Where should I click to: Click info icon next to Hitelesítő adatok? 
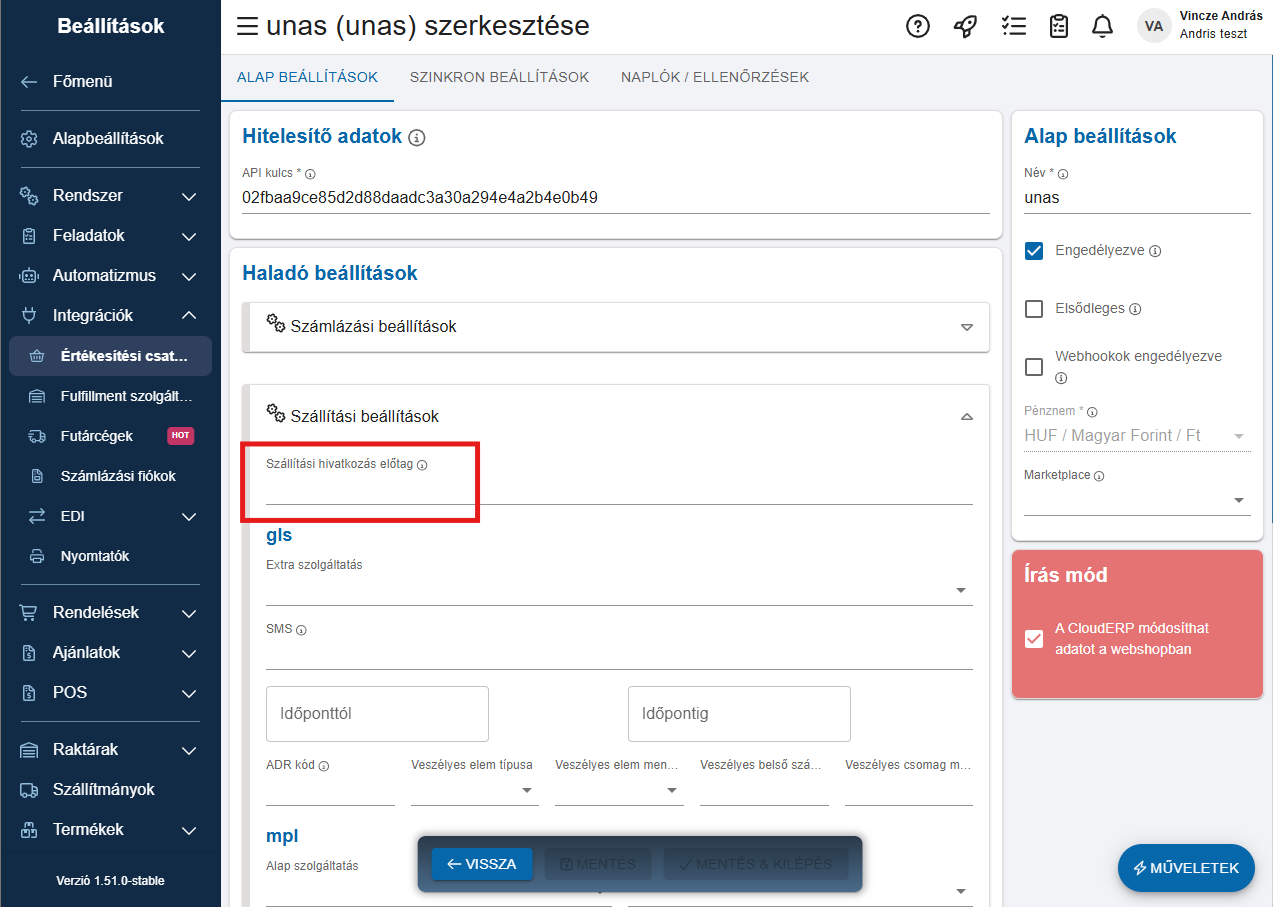[417, 138]
